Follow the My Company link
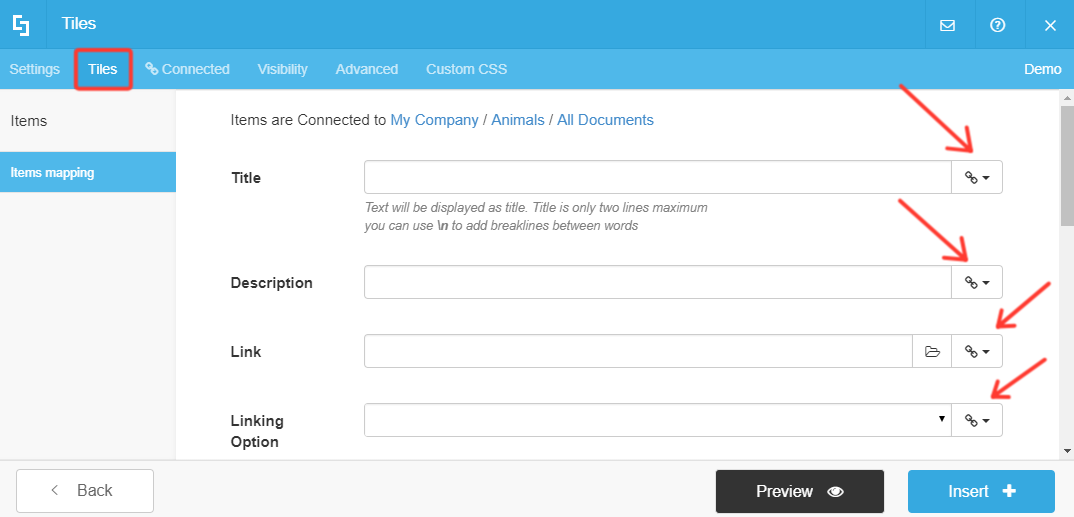The width and height of the screenshot is (1074, 517). tap(434, 120)
